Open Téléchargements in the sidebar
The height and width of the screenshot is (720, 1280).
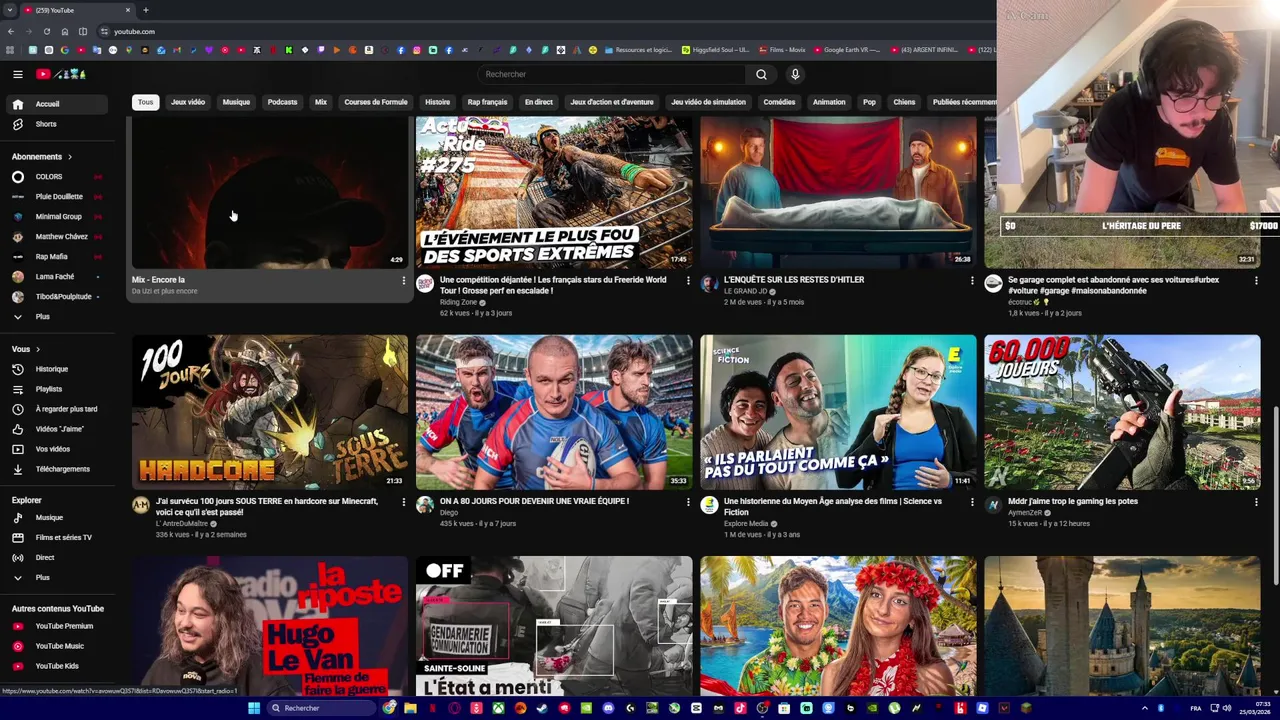tap(59, 469)
